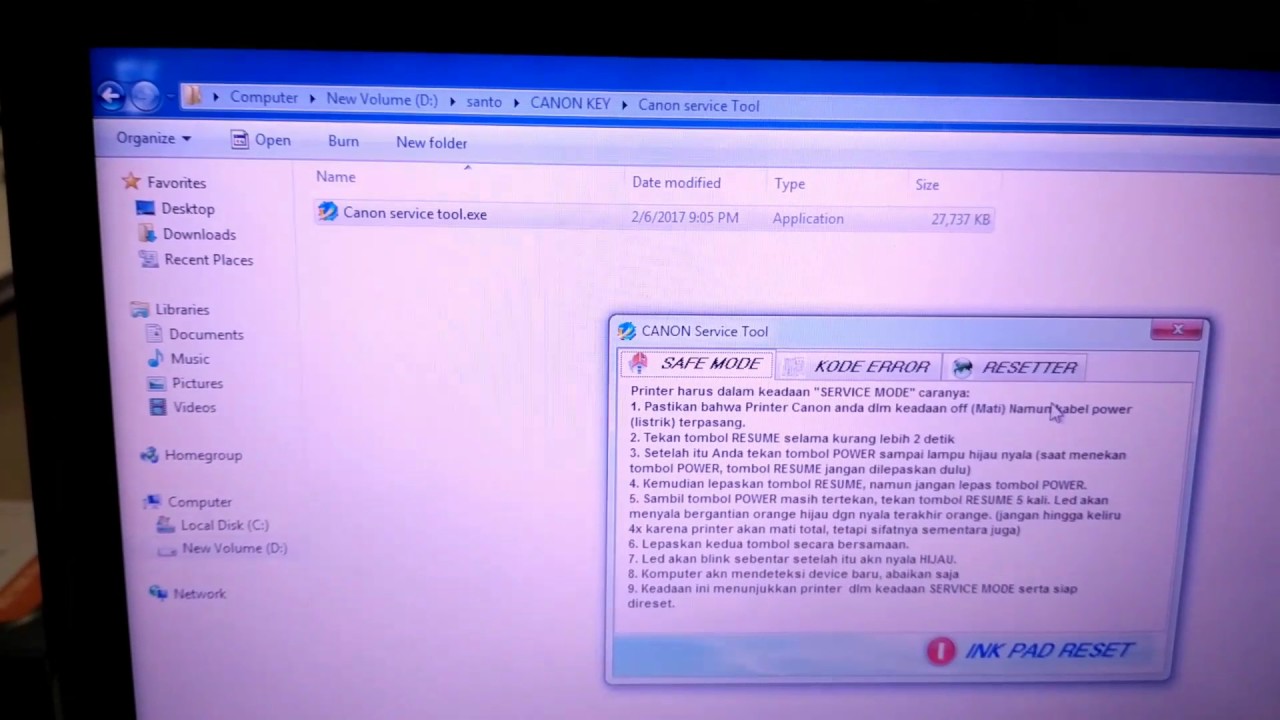Switch to the KODE ERROR tab

coord(859,367)
